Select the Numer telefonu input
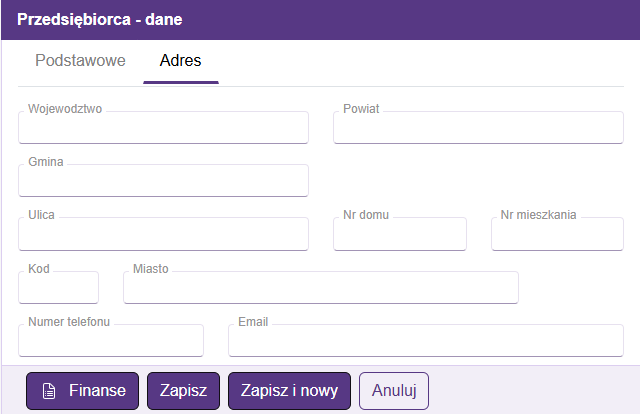The width and height of the screenshot is (640, 414). click(x=110, y=342)
